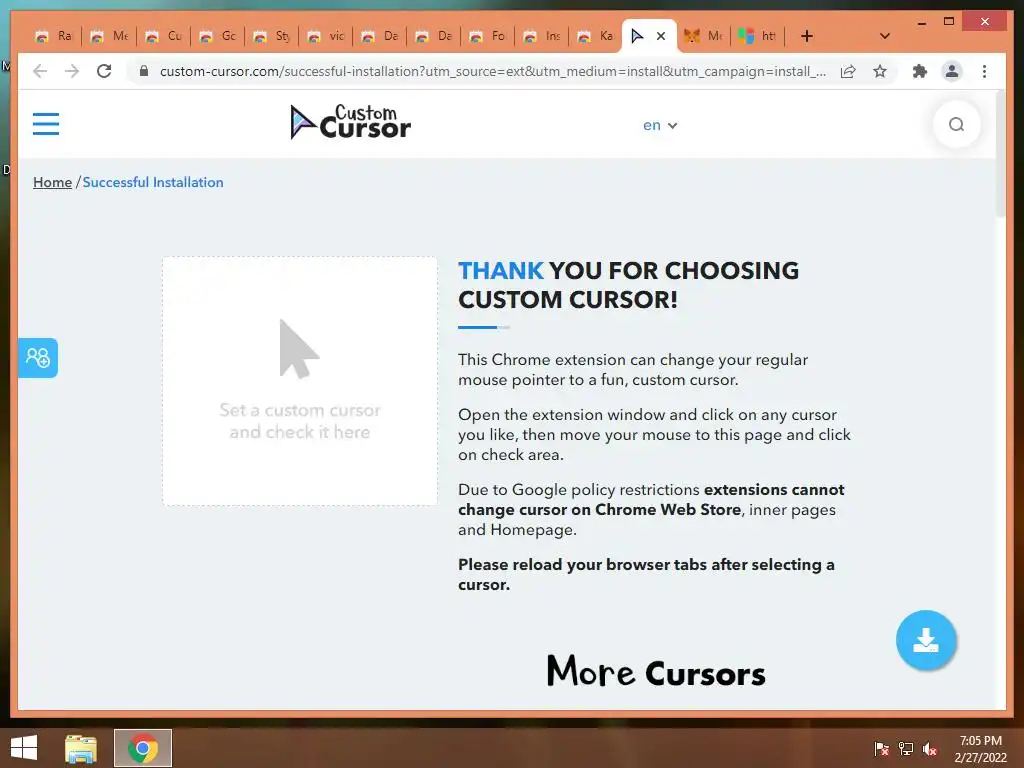
Task: Open the site search magnifier button
Action: coord(956,124)
